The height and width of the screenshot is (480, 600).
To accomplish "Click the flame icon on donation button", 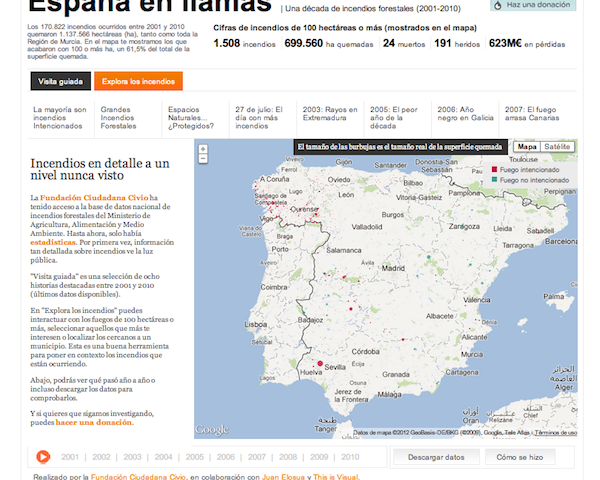I will coord(497,5).
